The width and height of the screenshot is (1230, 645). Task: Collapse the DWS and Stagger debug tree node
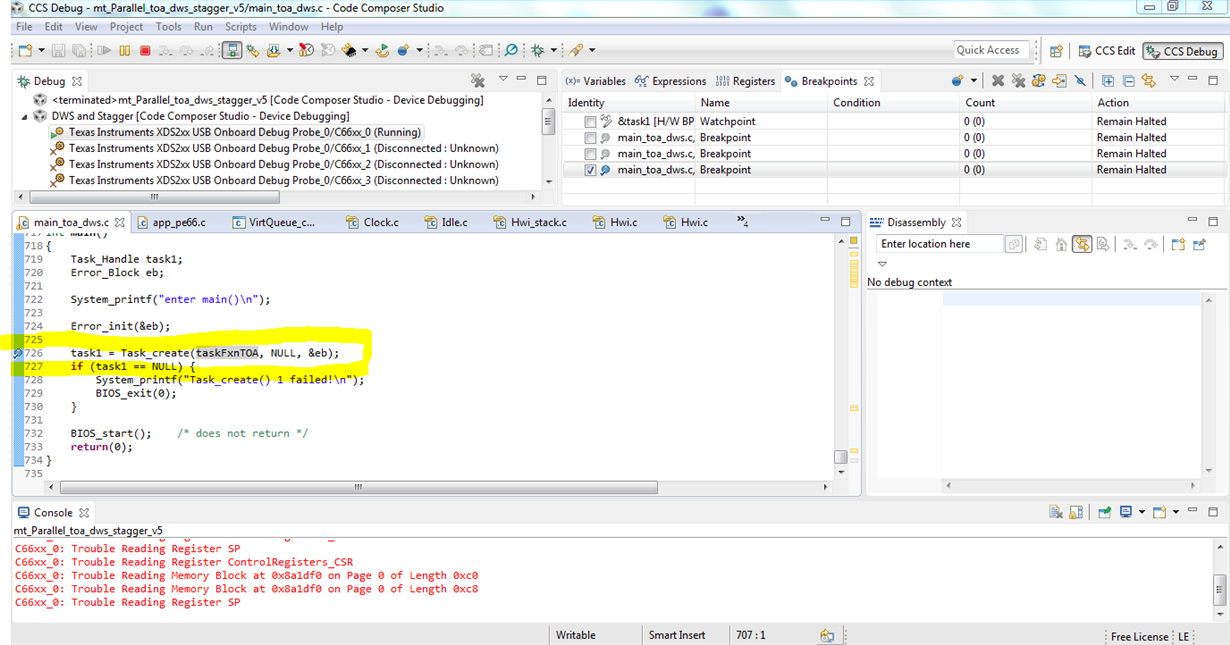click(x=26, y=116)
